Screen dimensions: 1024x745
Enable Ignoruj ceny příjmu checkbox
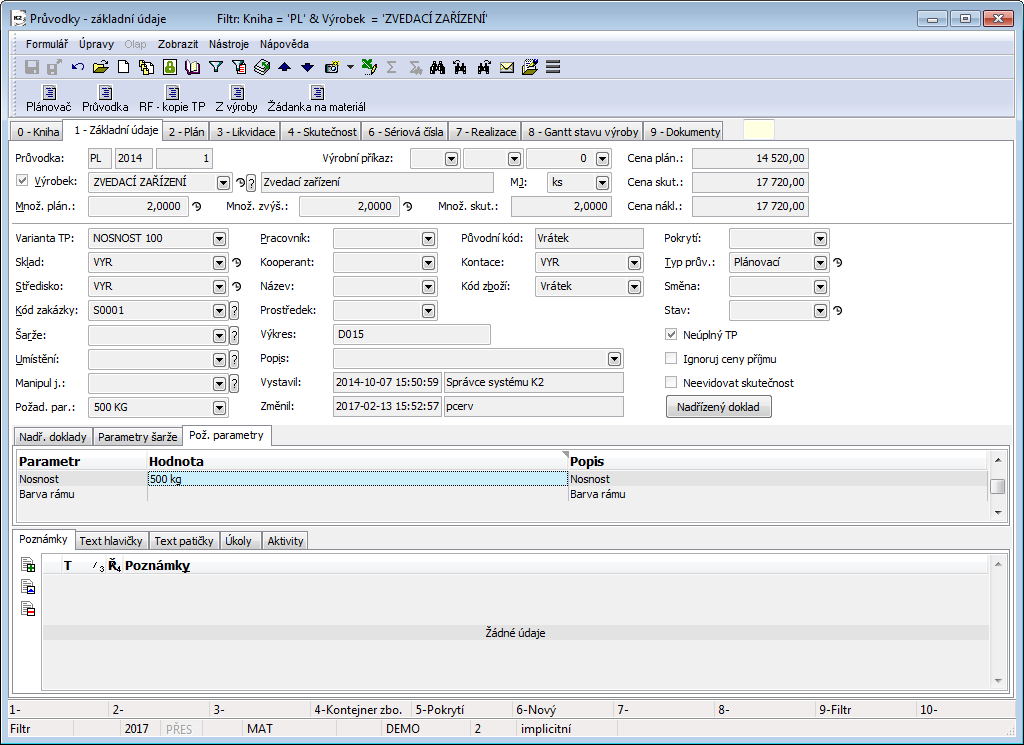click(x=672, y=358)
